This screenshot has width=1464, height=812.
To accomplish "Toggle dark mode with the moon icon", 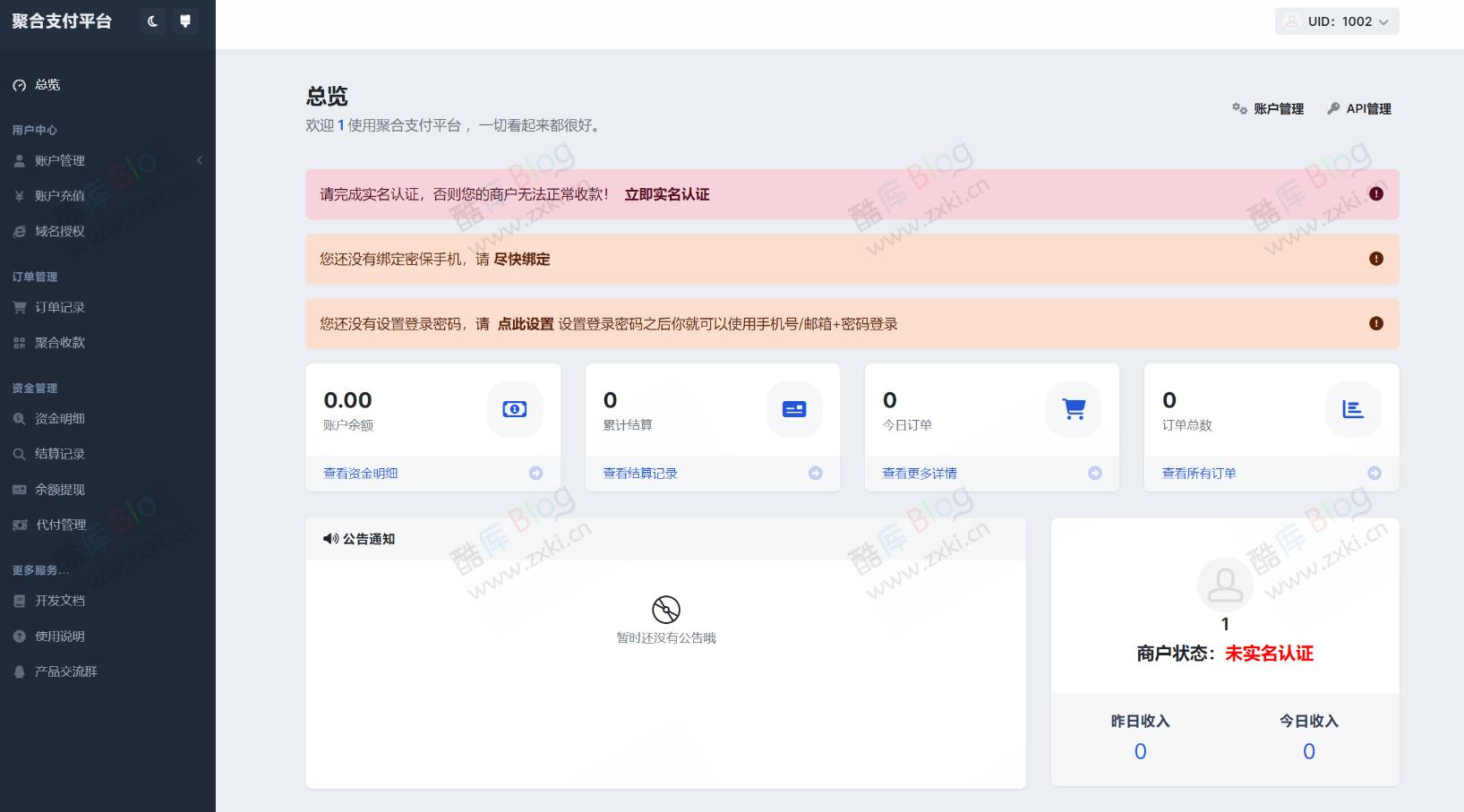I will pyautogui.click(x=151, y=21).
